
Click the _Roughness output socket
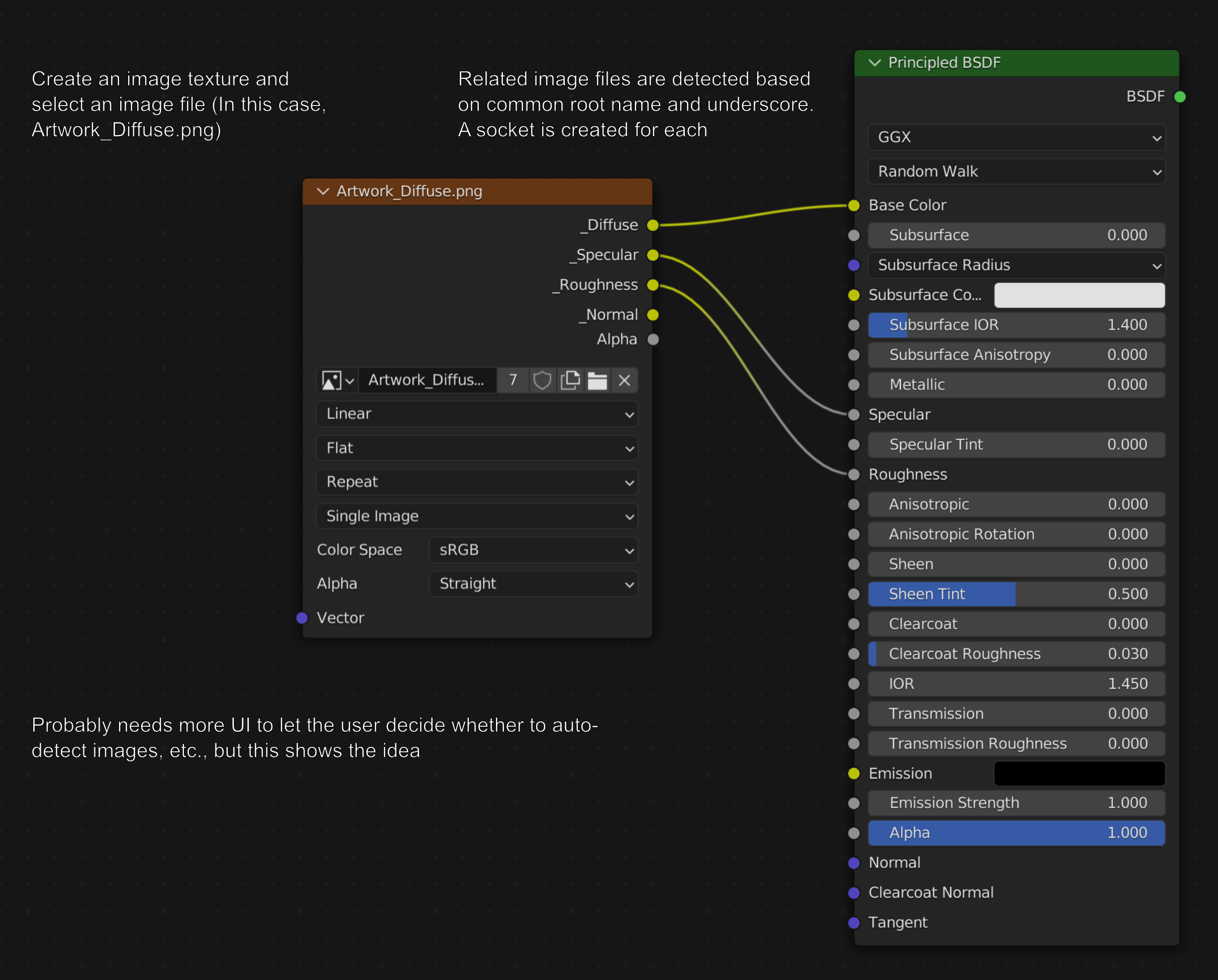653,285
